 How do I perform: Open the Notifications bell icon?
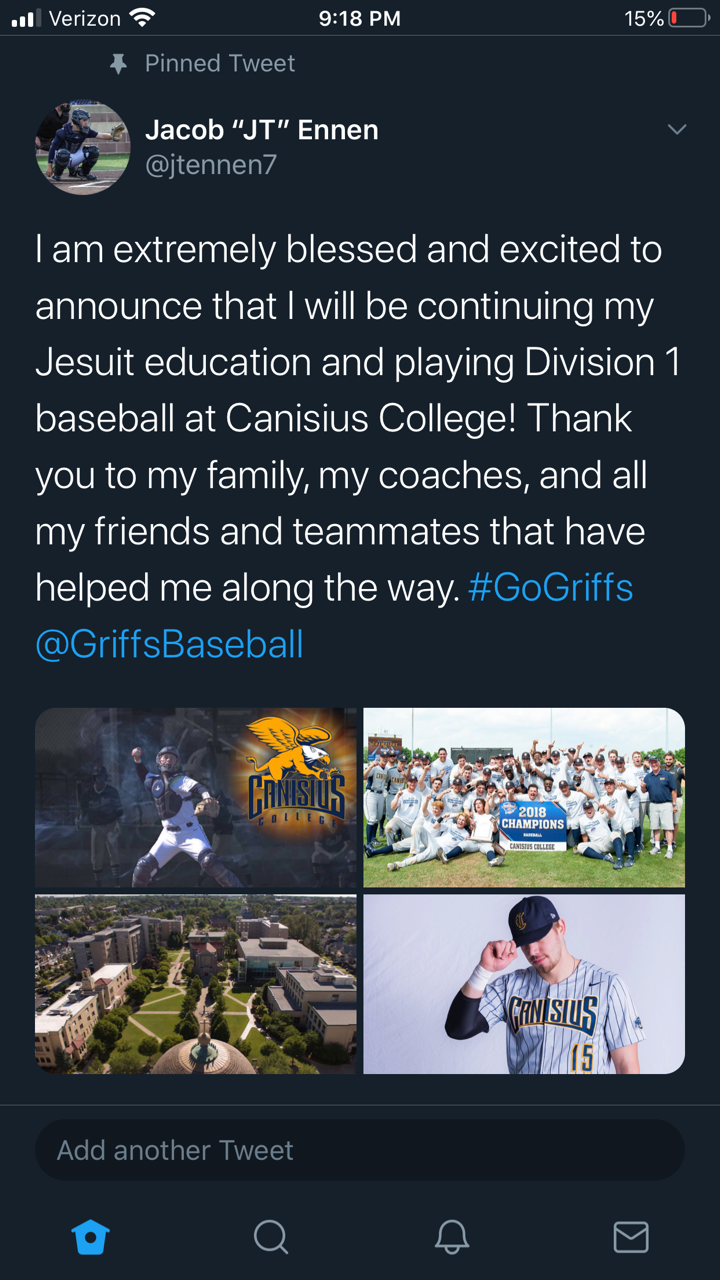click(x=452, y=1237)
